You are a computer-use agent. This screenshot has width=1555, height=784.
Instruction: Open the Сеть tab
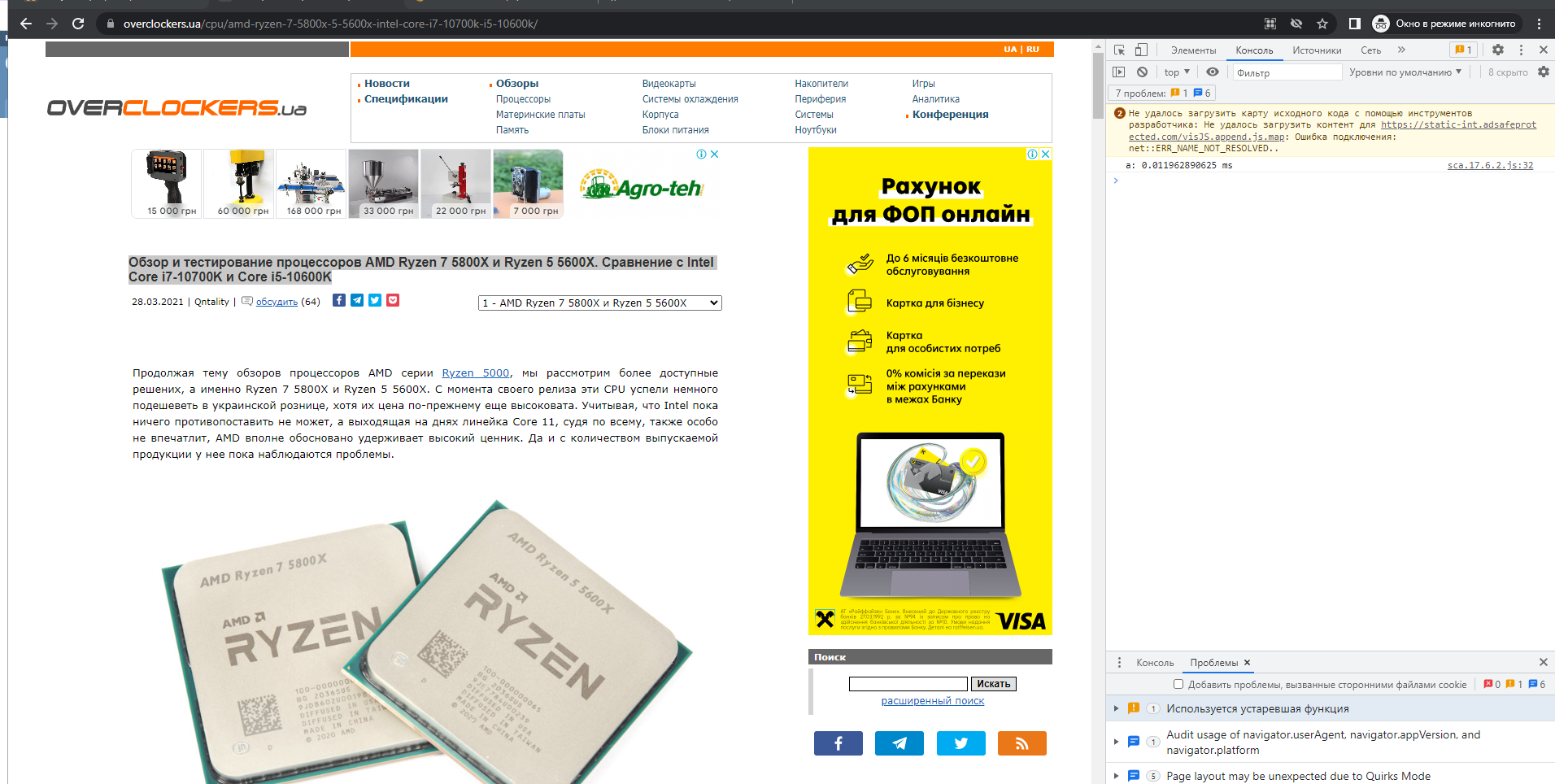pos(1370,50)
